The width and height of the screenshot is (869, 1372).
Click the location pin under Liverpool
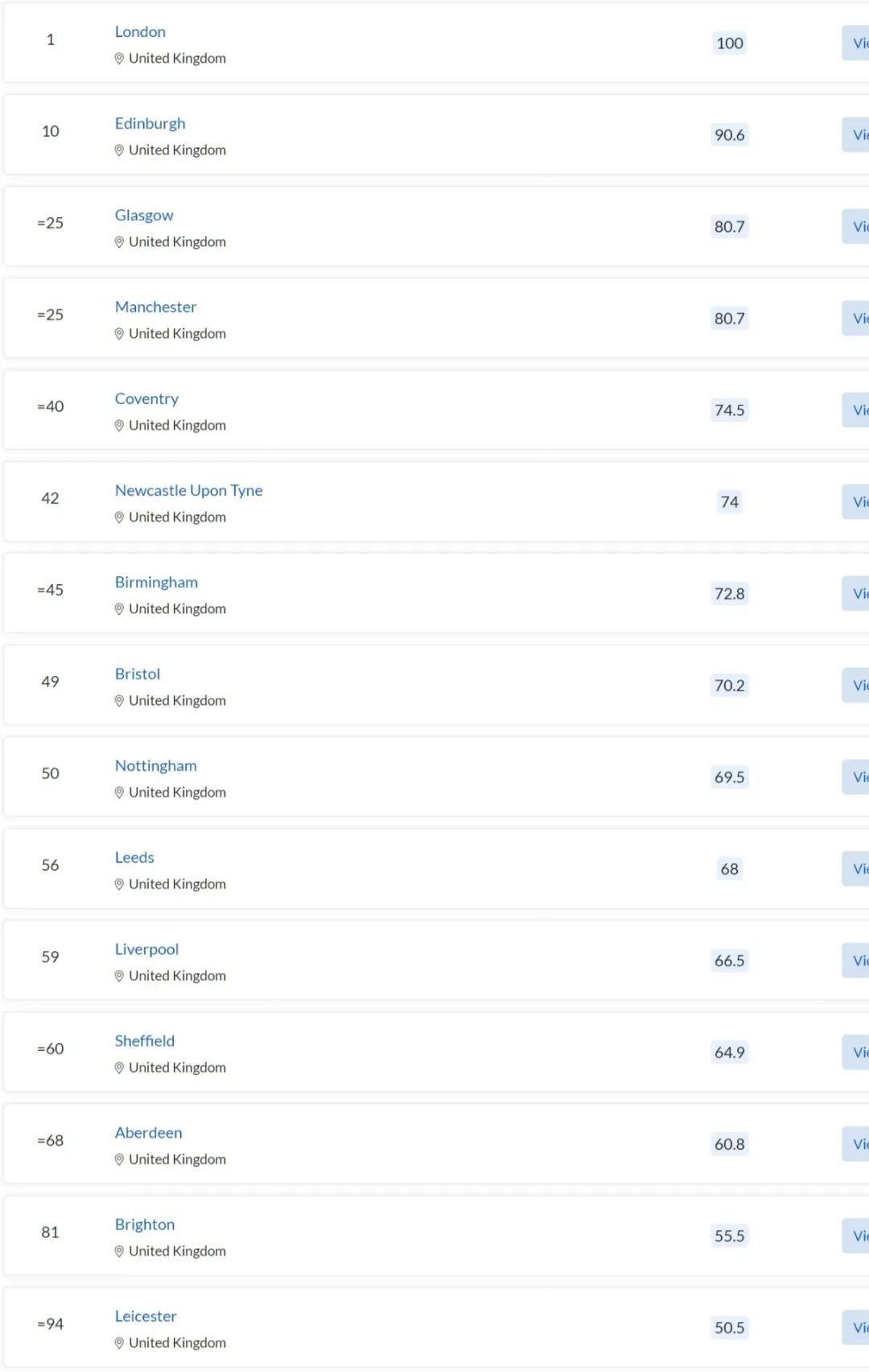pyautogui.click(x=119, y=976)
